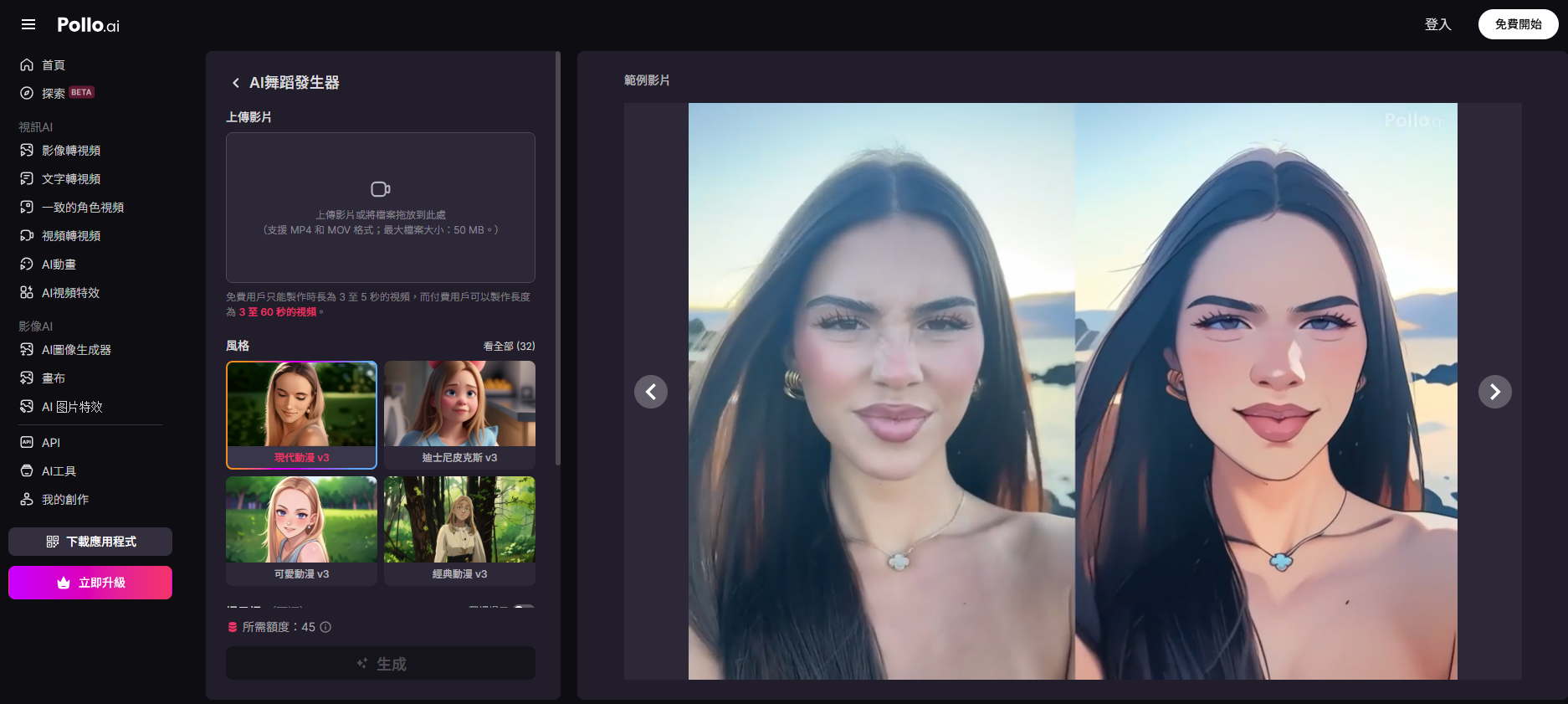Open the hamburger menu beside Pollo.ai logo
This screenshot has width=1568, height=704.
pos(28,24)
